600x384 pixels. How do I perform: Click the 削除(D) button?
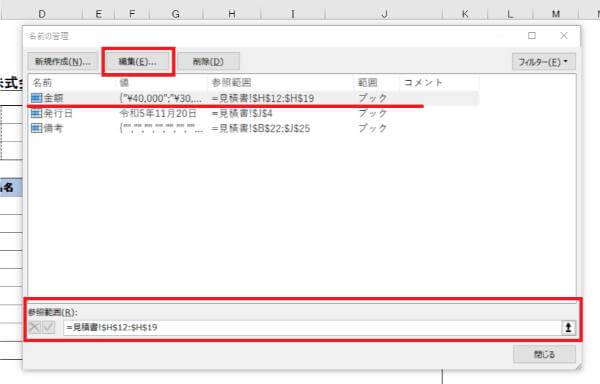click(208, 62)
